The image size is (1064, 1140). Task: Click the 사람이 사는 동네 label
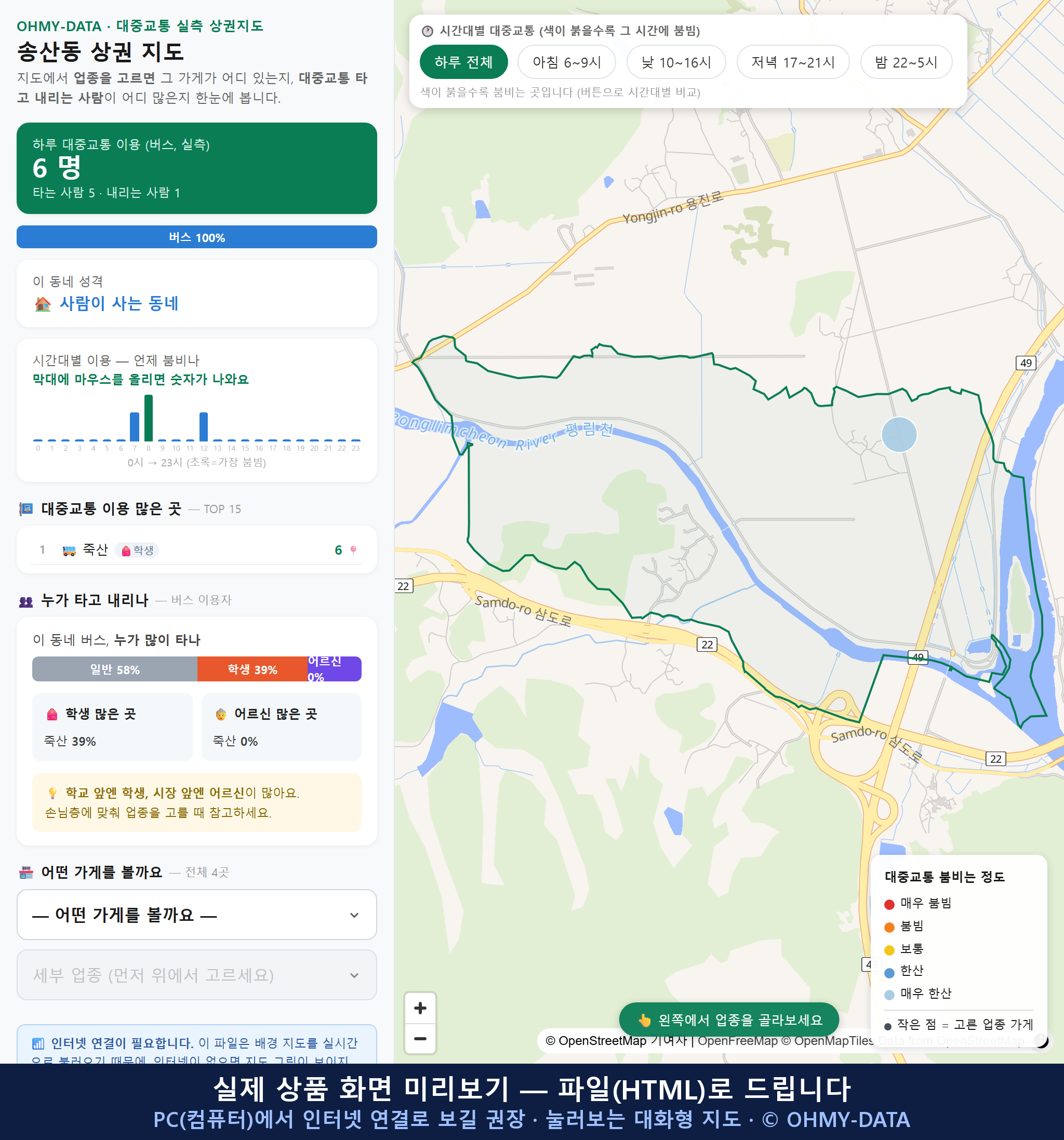coord(119,303)
